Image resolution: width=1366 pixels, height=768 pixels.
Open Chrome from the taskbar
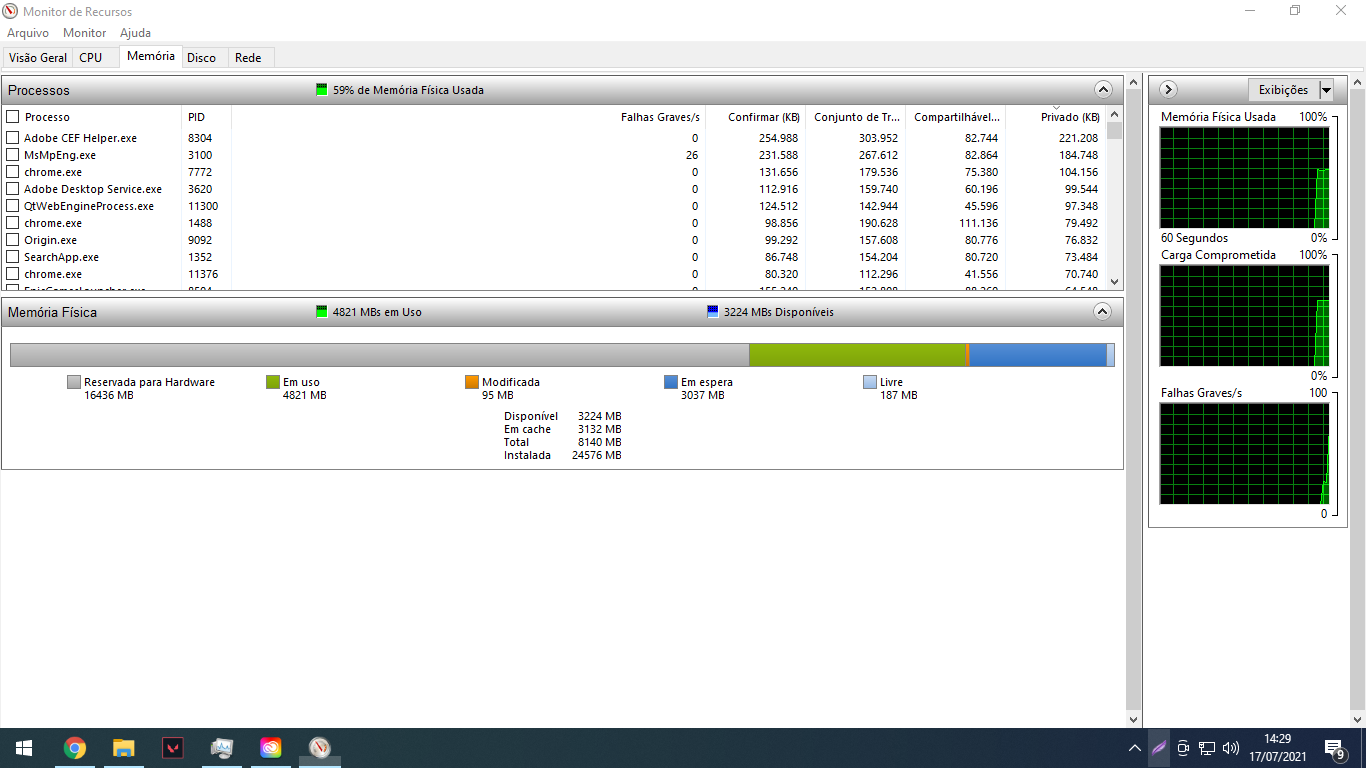(74, 748)
